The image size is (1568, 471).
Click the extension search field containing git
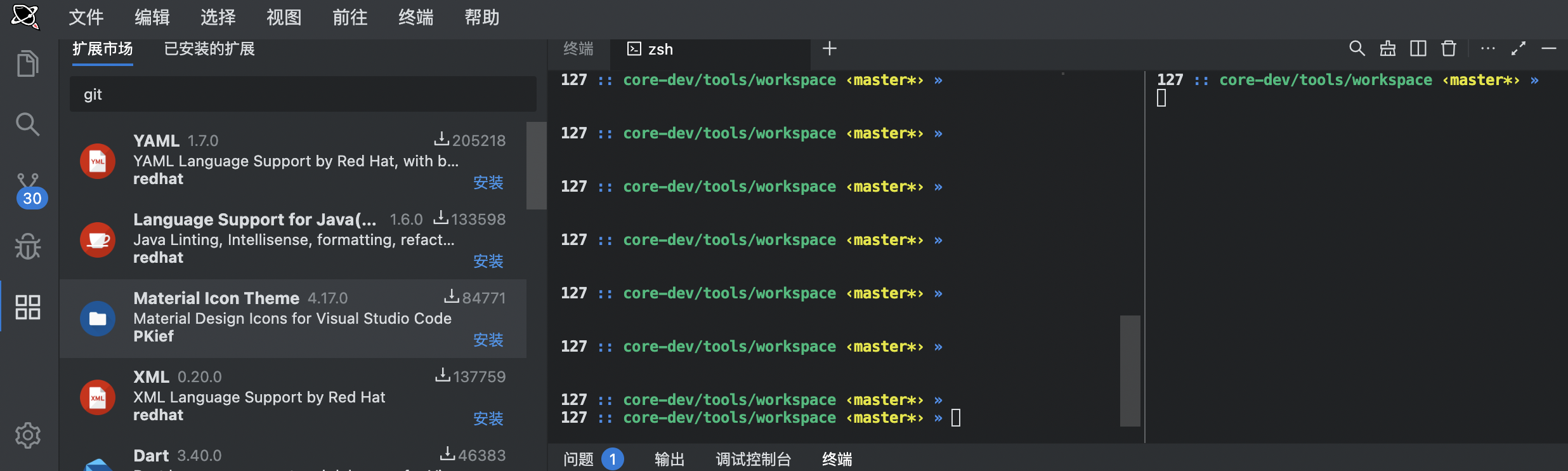(x=303, y=95)
